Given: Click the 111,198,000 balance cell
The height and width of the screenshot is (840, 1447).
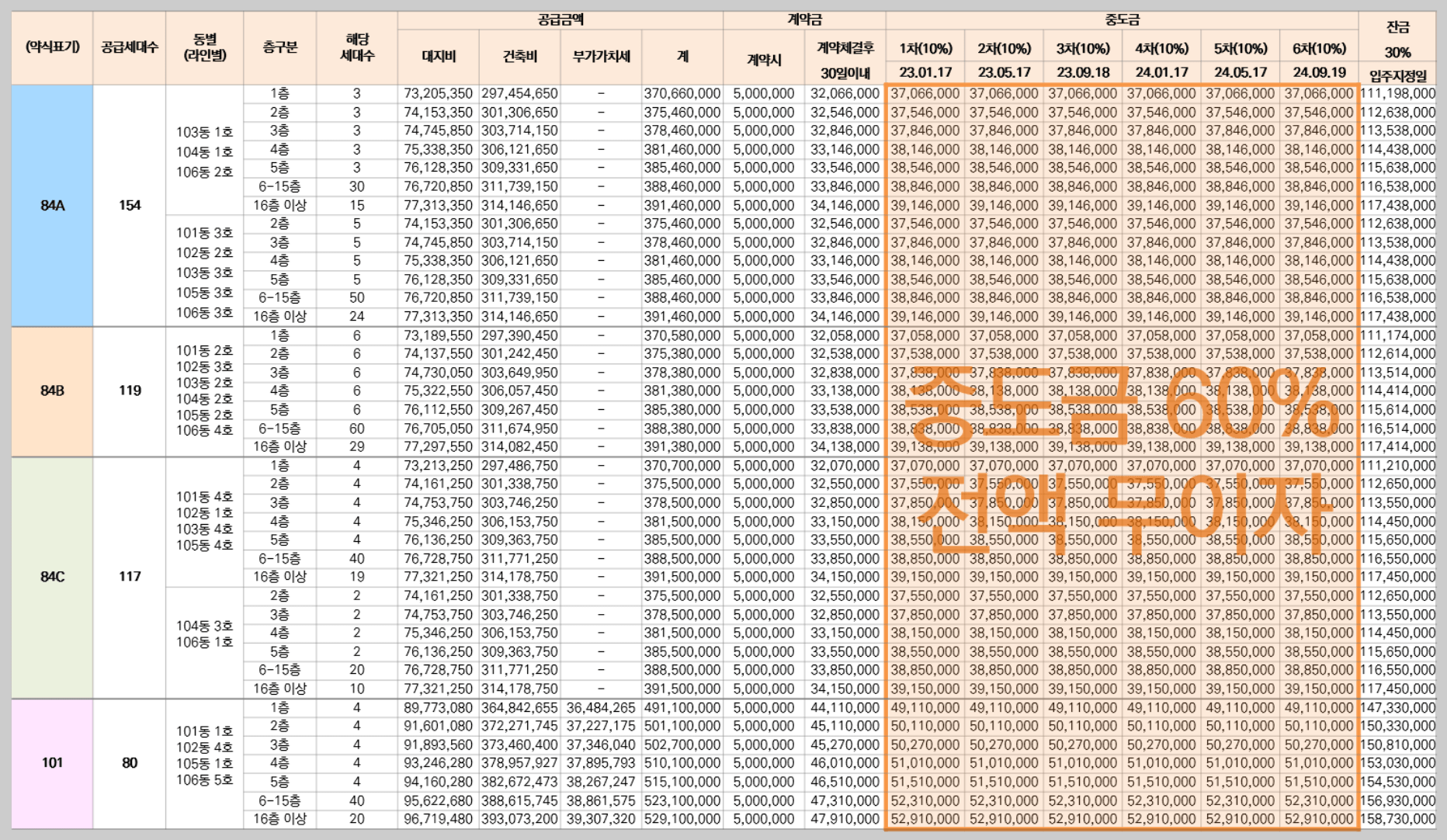Looking at the screenshot, I should tap(1397, 94).
